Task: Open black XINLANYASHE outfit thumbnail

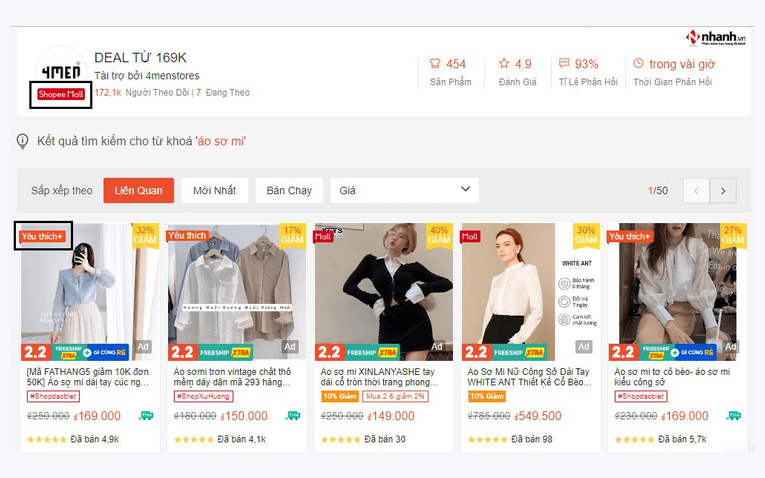Action: (383, 292)
